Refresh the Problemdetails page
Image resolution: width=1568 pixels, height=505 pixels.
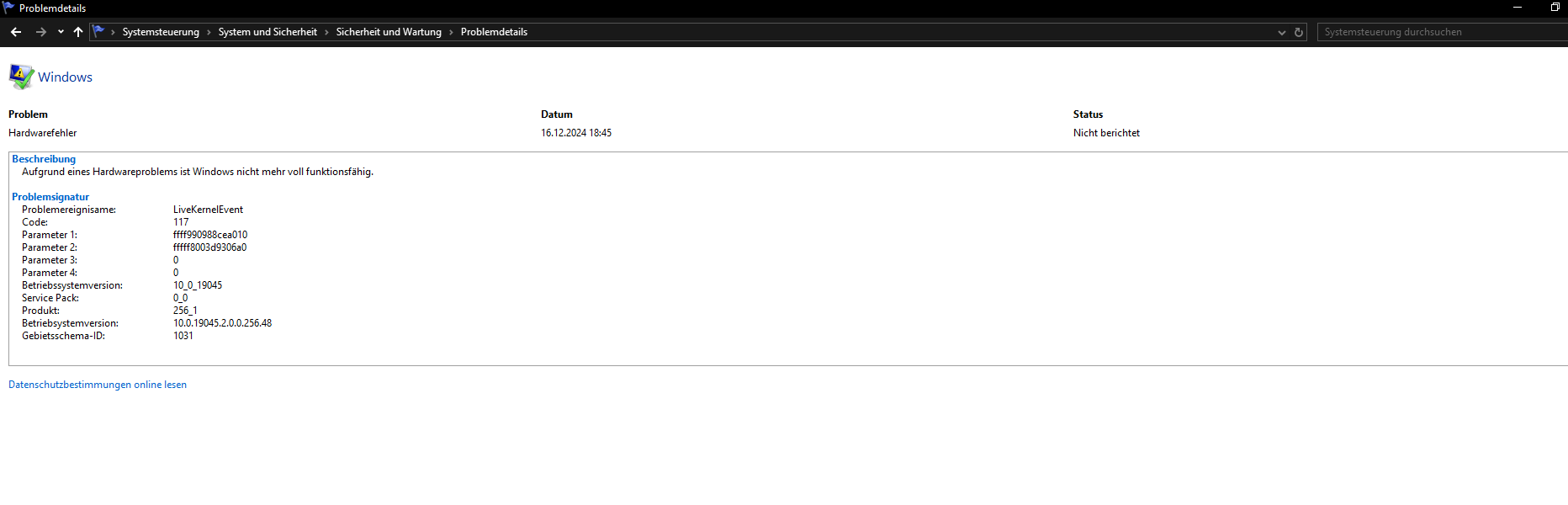1299,32
